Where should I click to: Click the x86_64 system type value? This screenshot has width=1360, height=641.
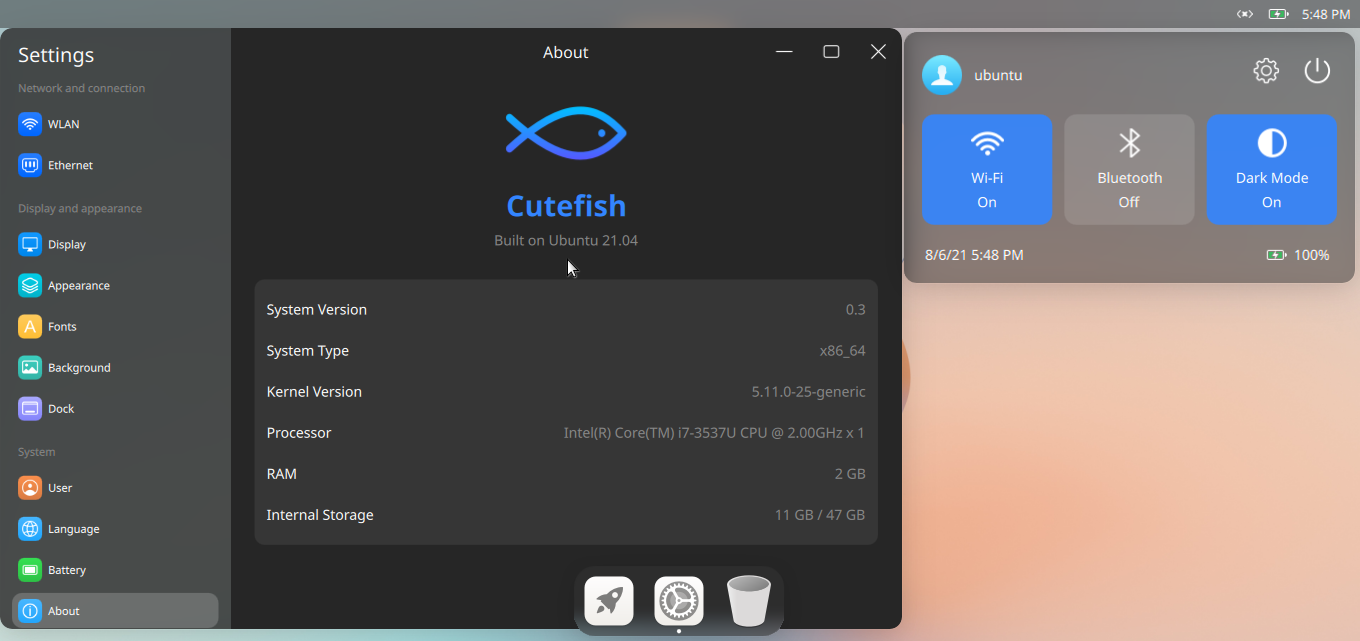pos(842,351)
